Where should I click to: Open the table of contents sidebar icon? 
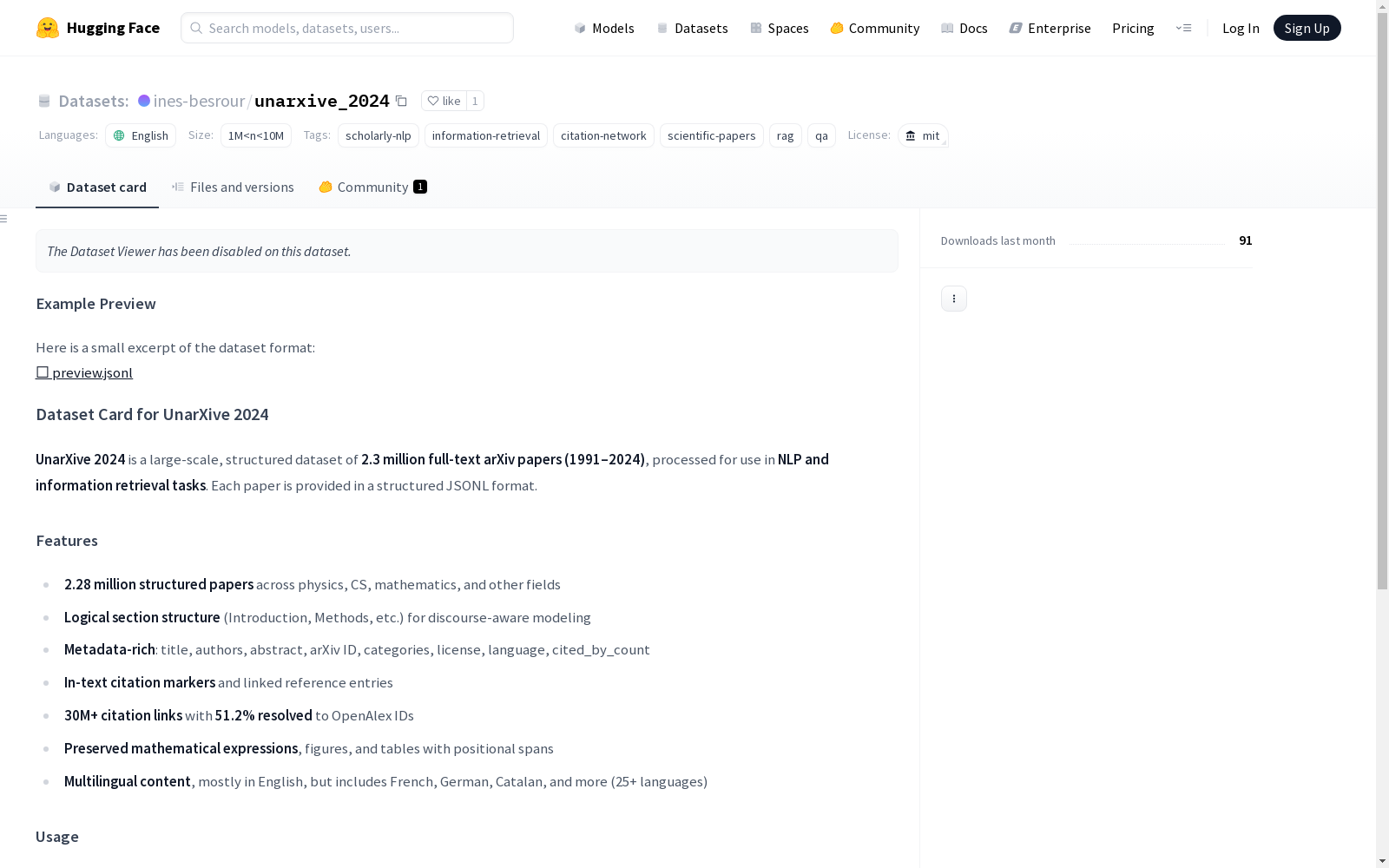tap(4, 219)
